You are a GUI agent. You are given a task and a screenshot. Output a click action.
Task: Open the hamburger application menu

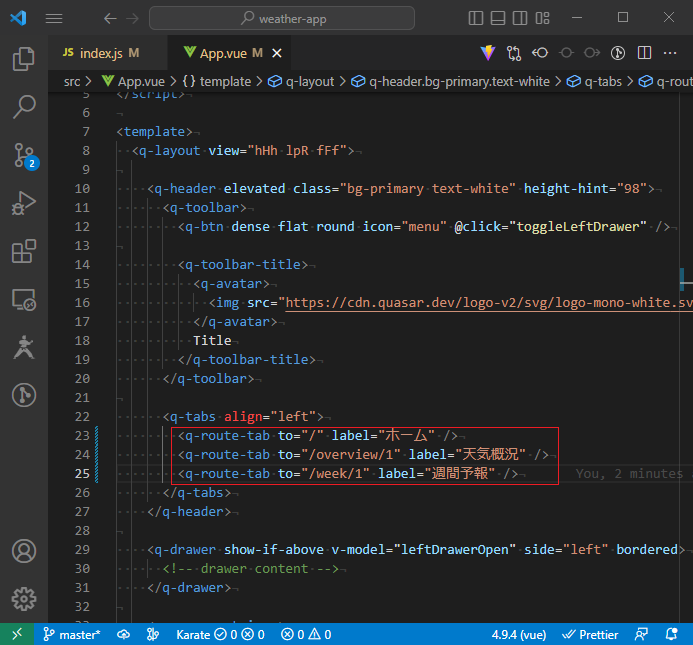coord(54,18)
